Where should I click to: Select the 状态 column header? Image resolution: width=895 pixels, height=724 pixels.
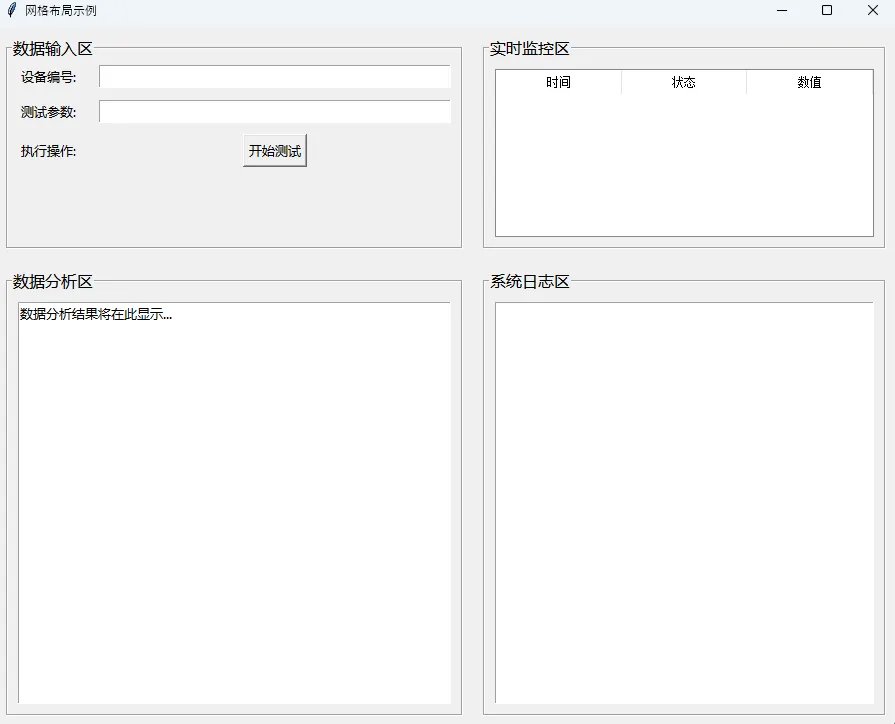pyautogui.click(x=683, y=83)
